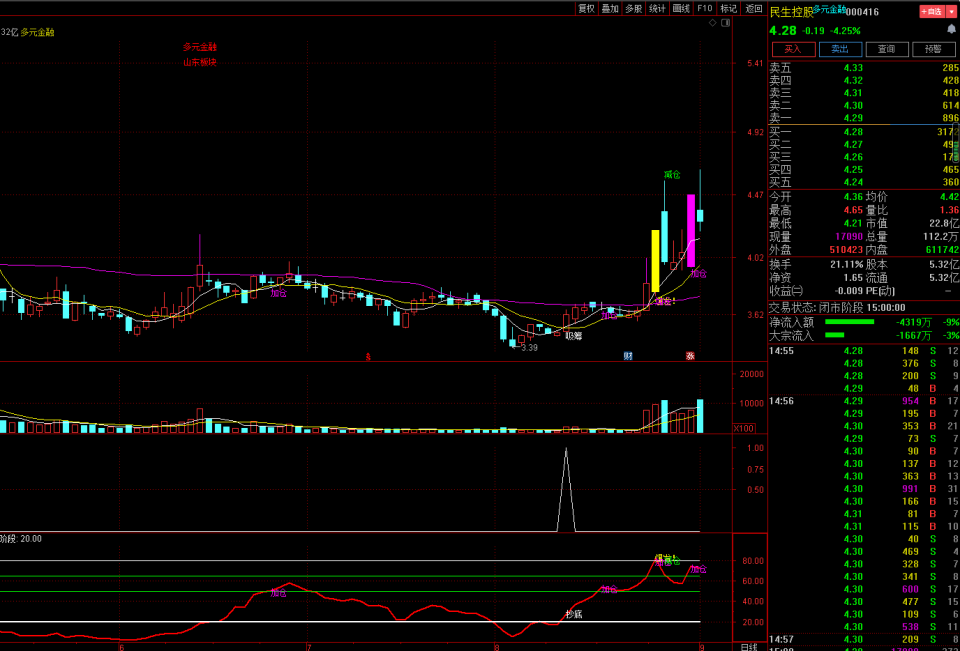Click the stock name 民生控股
This screenshot has width=960, height=651.
point(792,12)
